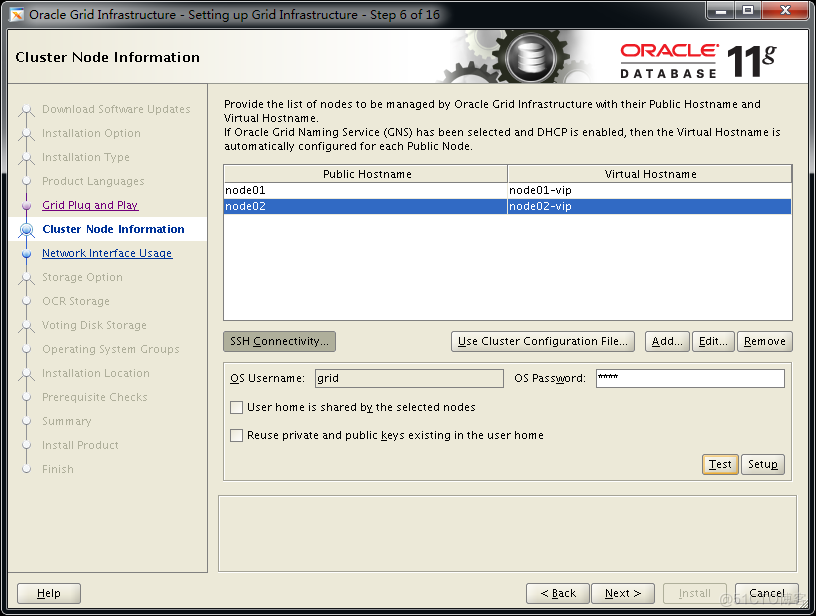Click the SSH Connectivity button
This screenshot has width=816, height=616.
[x=279, y=341]
